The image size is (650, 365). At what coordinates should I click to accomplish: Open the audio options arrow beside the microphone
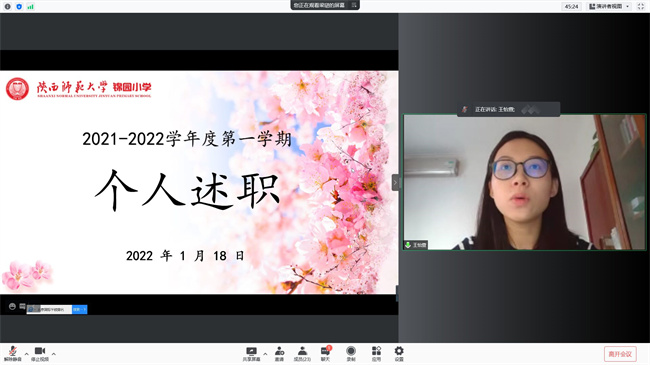(x=27, y=354)
